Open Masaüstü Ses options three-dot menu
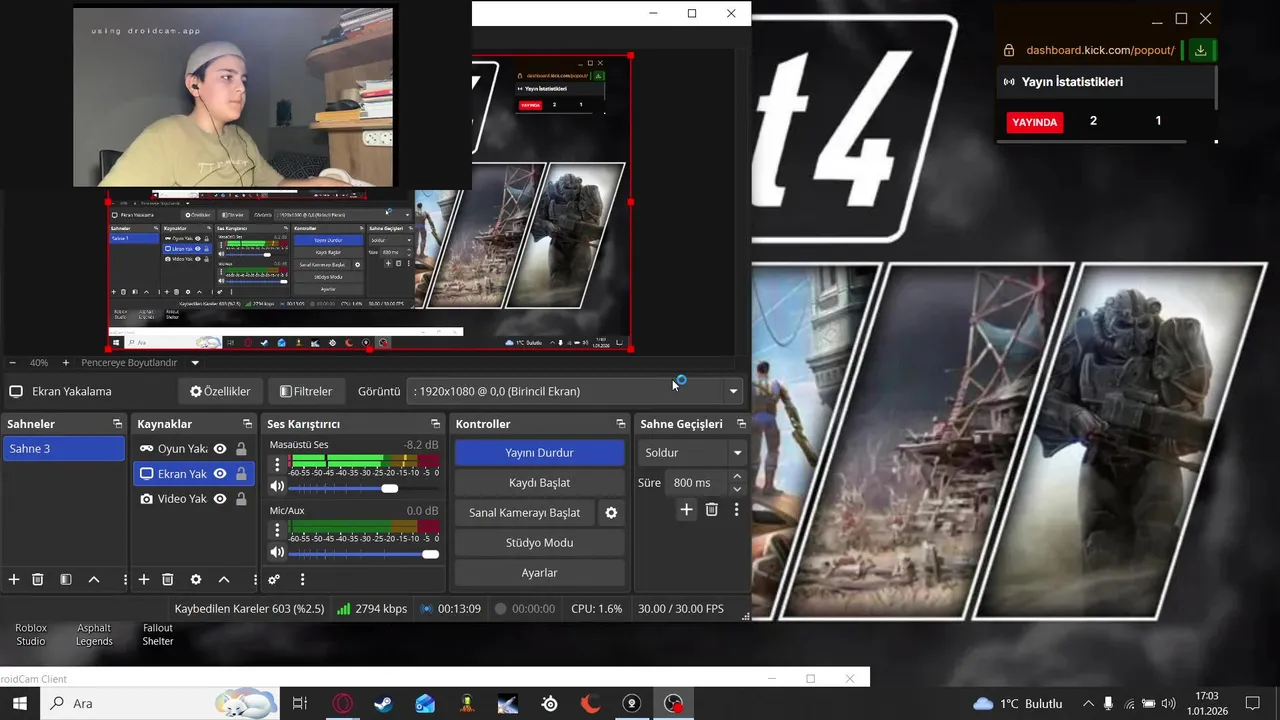This screenshot has height=720, width=1280. pyautogui.click(x=277, y=465)
